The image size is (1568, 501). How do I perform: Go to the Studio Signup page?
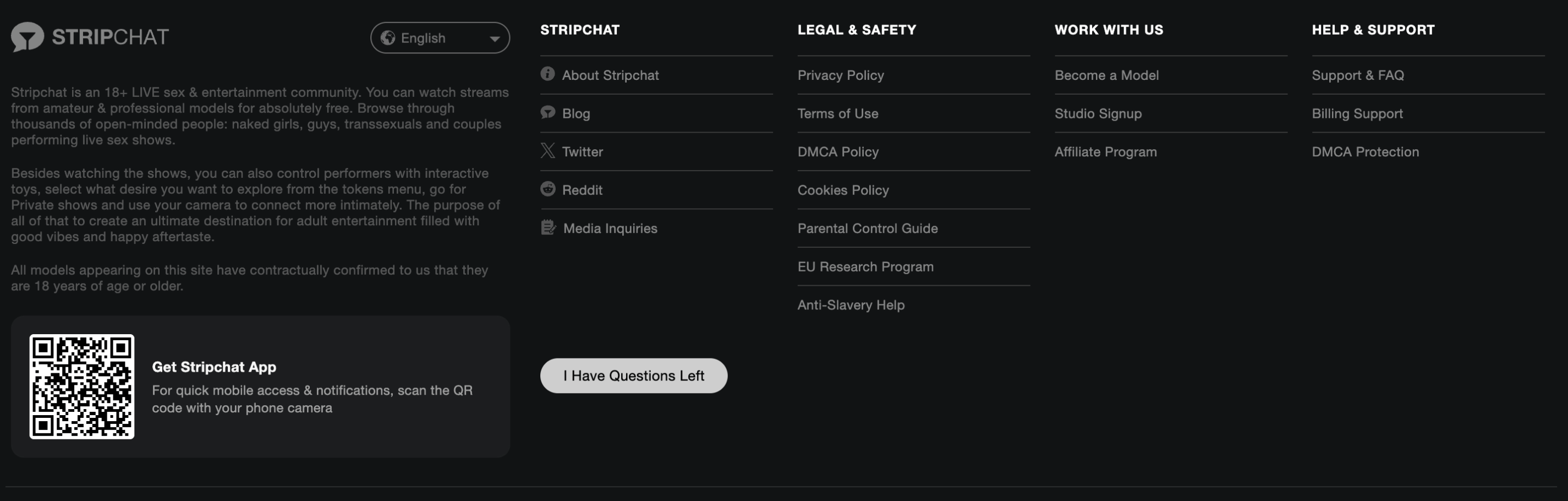click(x=1098, y=114)
